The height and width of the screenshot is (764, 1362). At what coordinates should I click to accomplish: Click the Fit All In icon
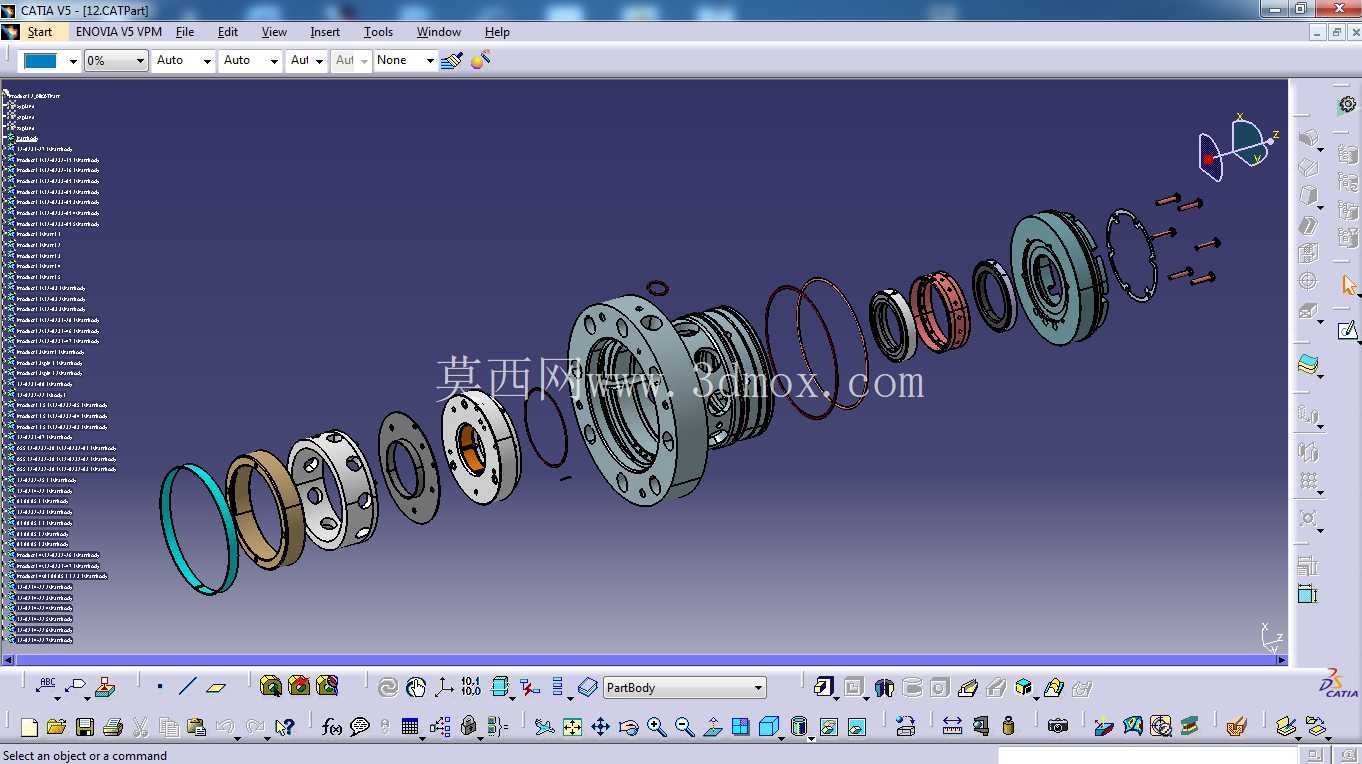[572, 727]
